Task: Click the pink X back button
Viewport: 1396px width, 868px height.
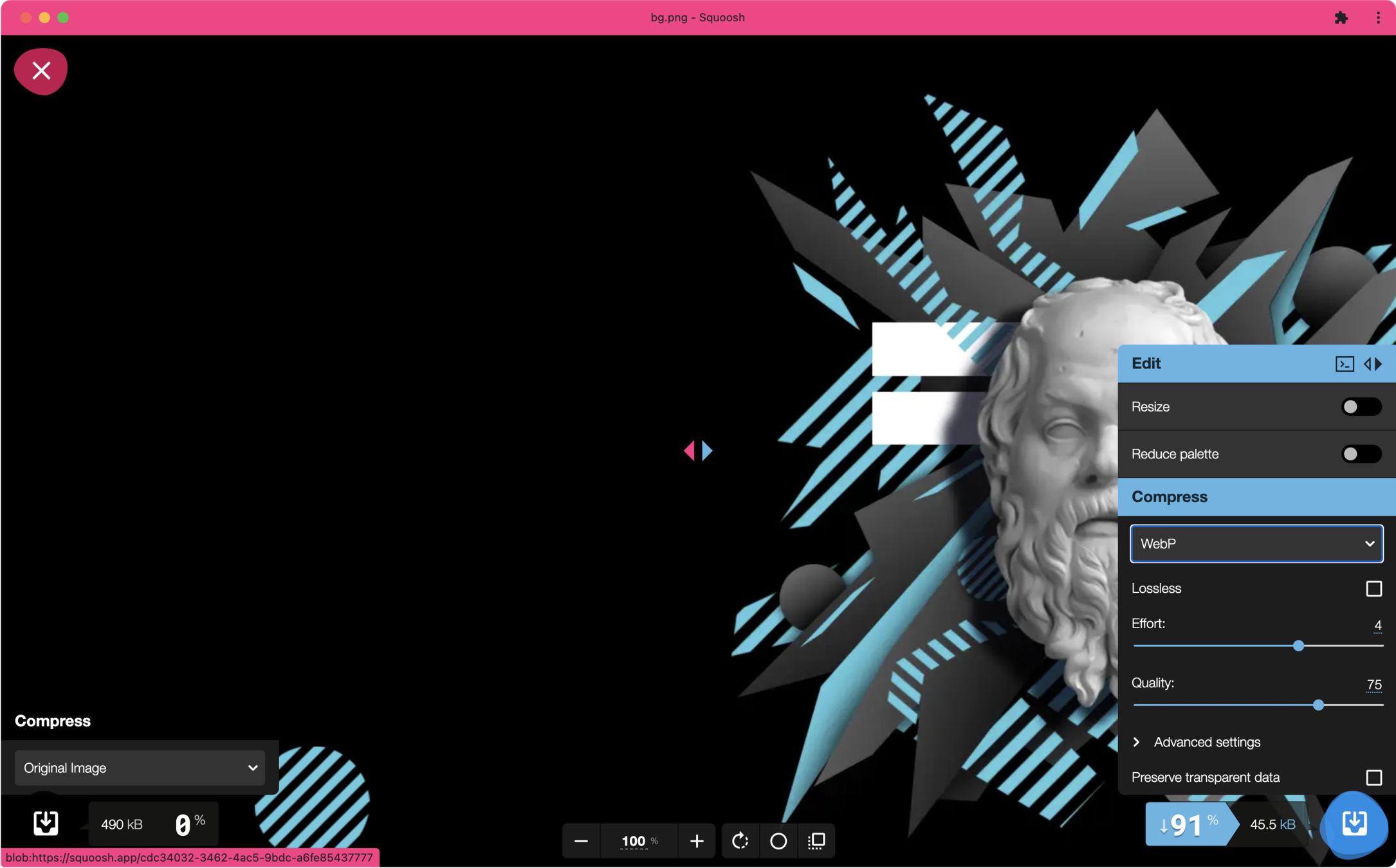Action: coord(41,71)
